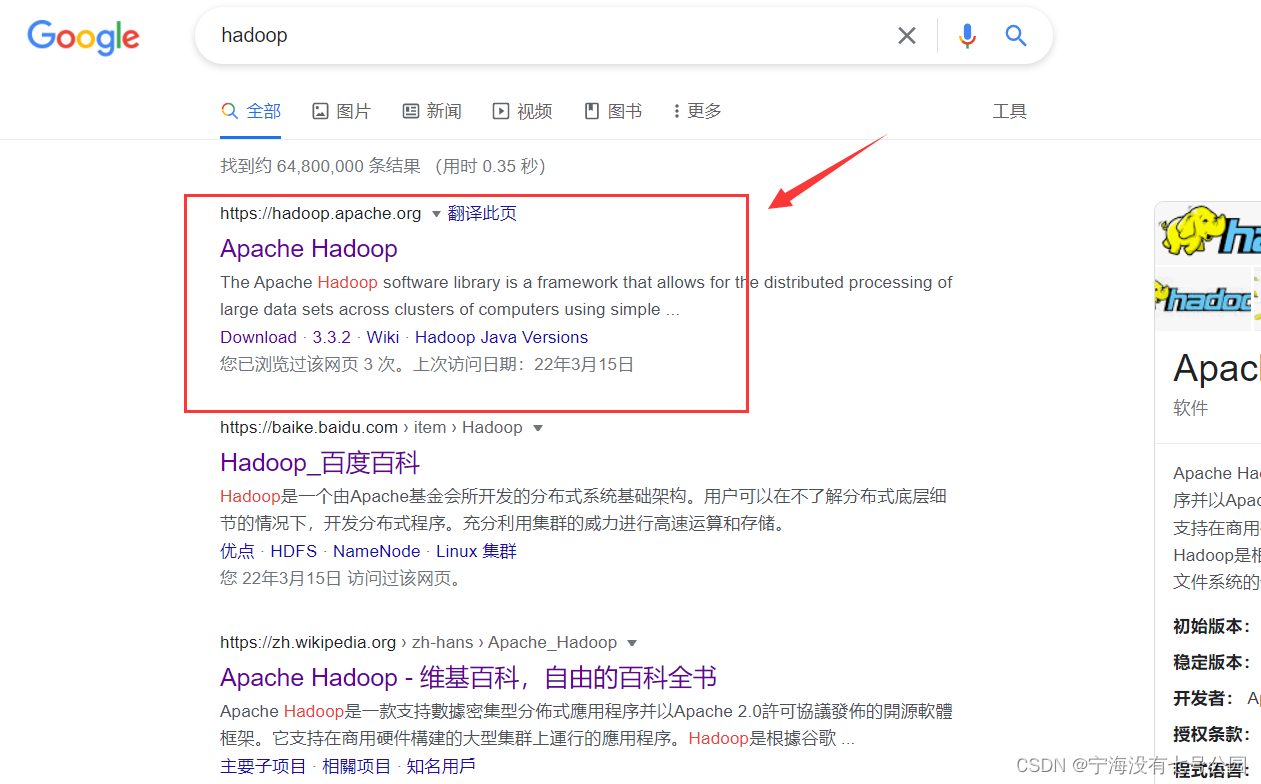
Task: Select the 视频 (Videos) tab icon
Action: coord(500,110)
